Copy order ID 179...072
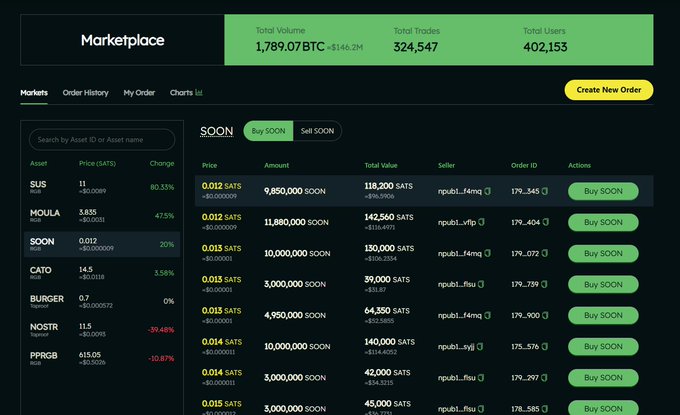The image size is (680, 415). tap(545, 253)
